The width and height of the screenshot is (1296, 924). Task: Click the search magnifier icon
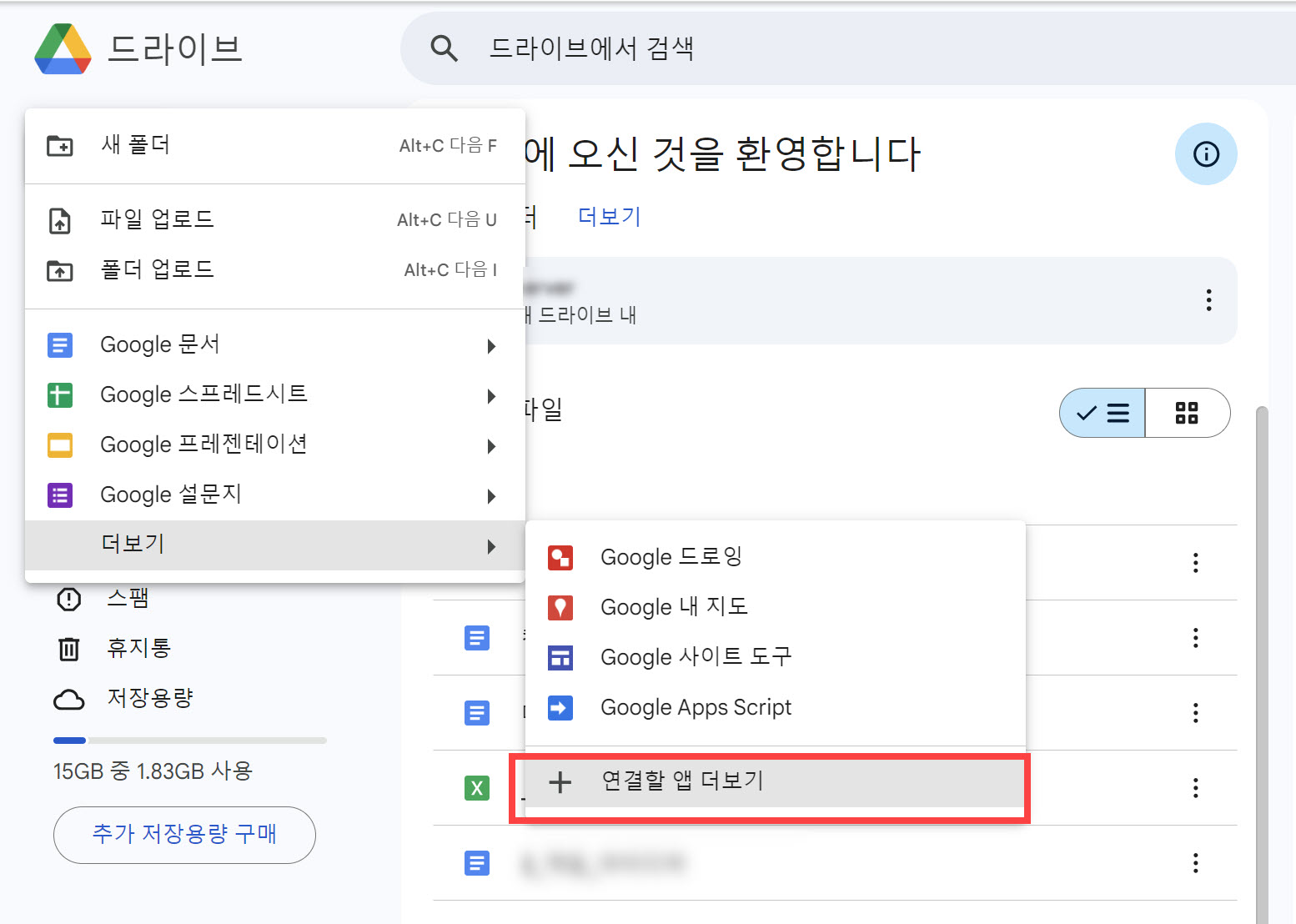pyautogui.click(x=444, y=48)
